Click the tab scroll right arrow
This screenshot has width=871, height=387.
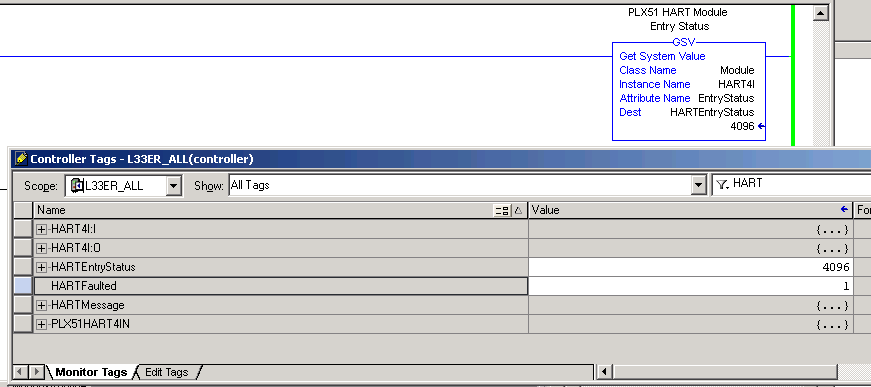(x=36, y=371)
